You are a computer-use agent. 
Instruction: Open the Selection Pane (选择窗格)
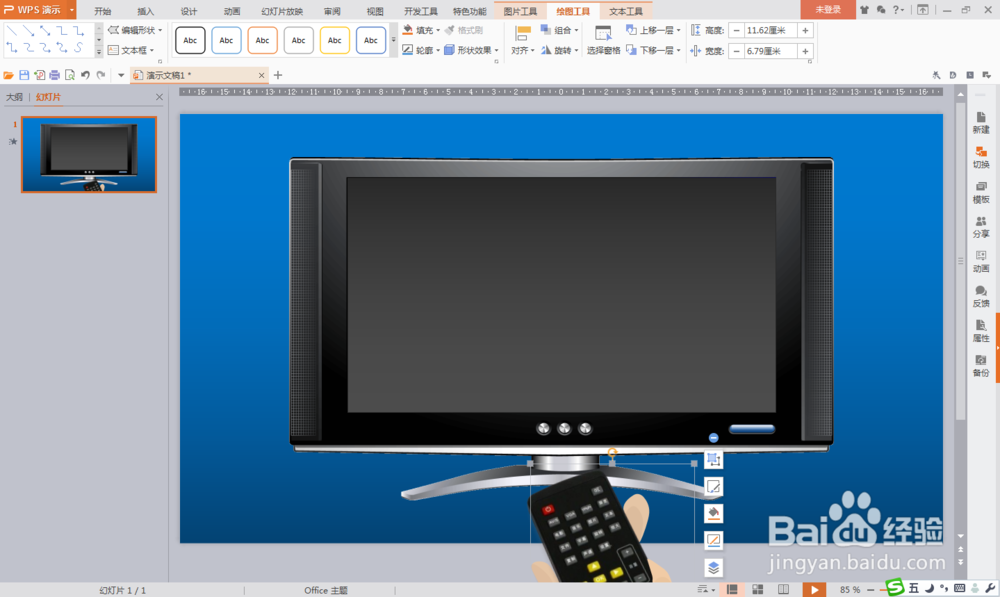(x=603, y=40)
